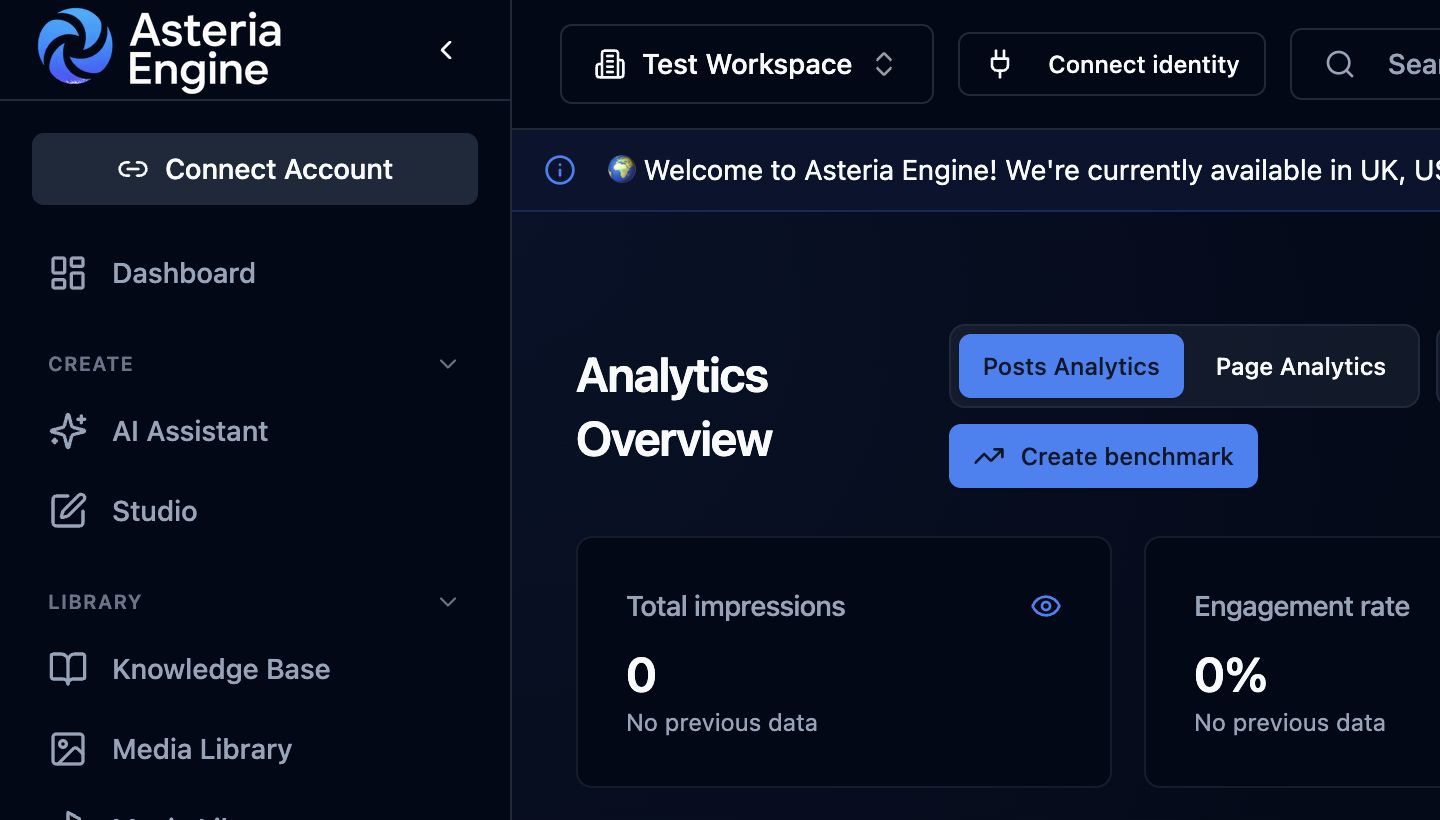This screenshot has height=820, width=1440.
Task: Open Studio from the sidebar
Action: point(255,511)
